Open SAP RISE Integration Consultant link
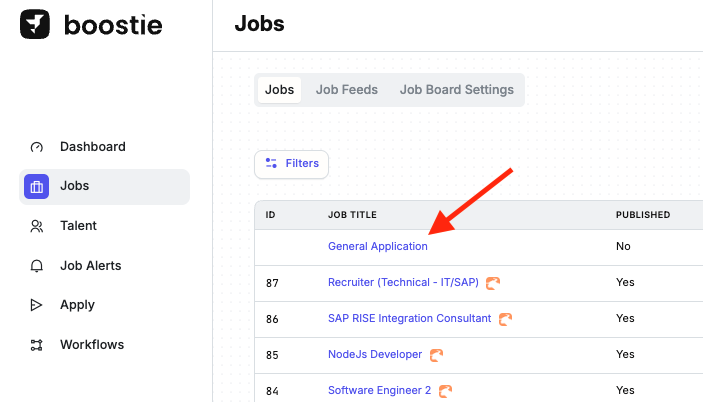 409,319
